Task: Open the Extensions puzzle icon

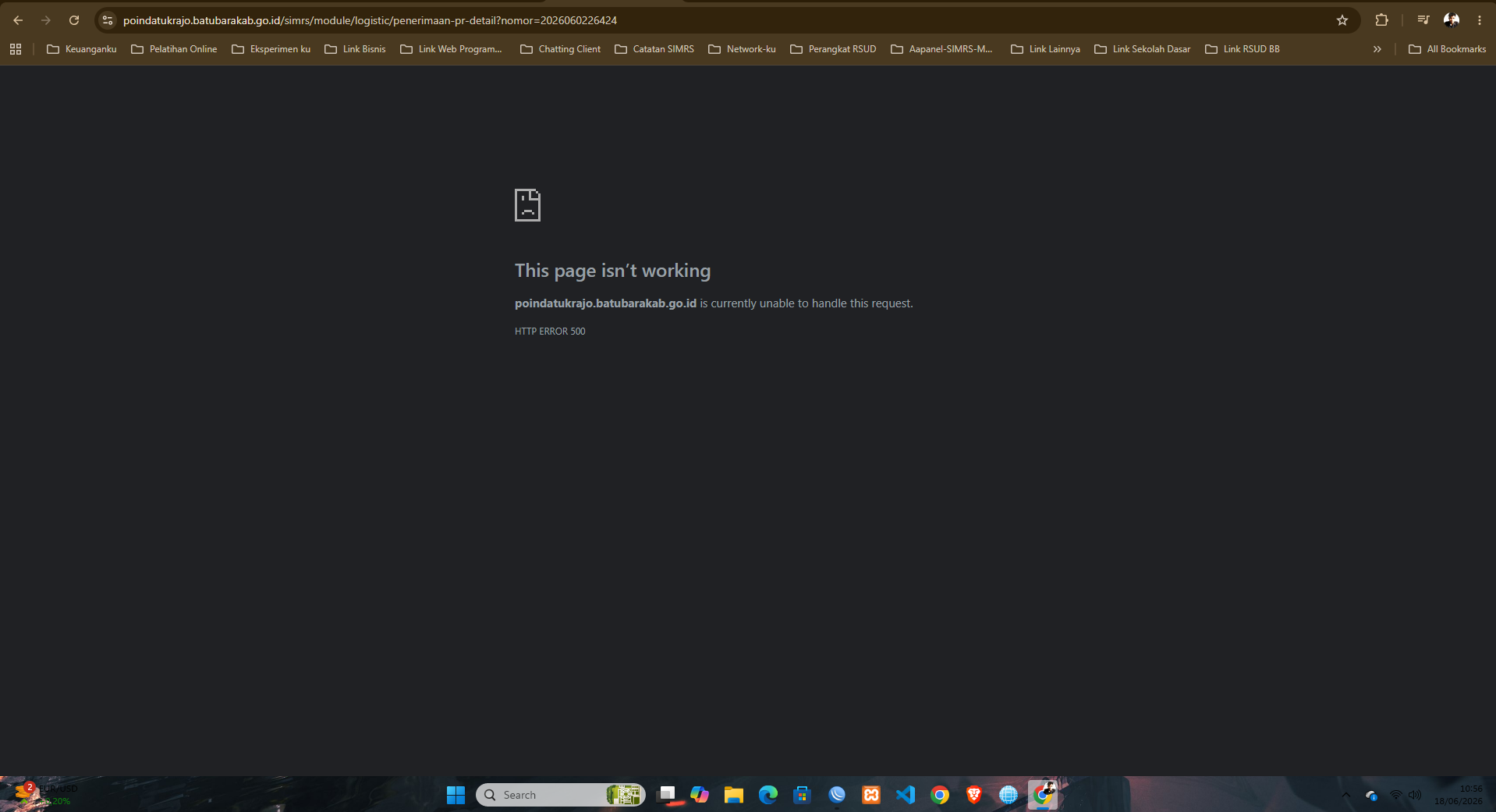Action: tap(1381, 20)
